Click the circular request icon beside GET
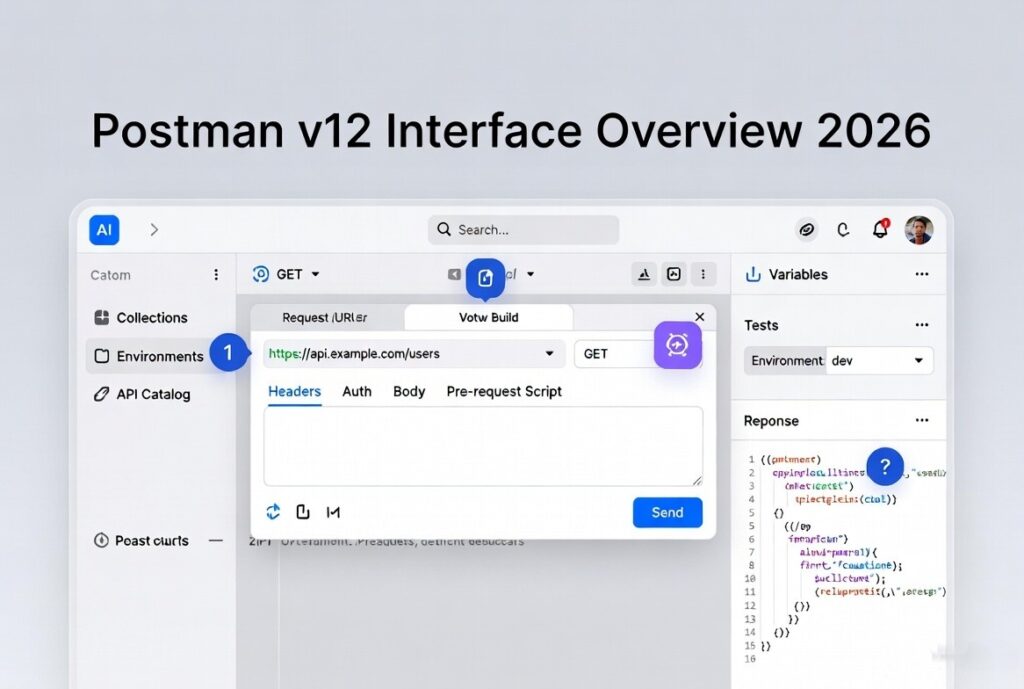Viewport: 1024px width, 689px height. (261, 274)
